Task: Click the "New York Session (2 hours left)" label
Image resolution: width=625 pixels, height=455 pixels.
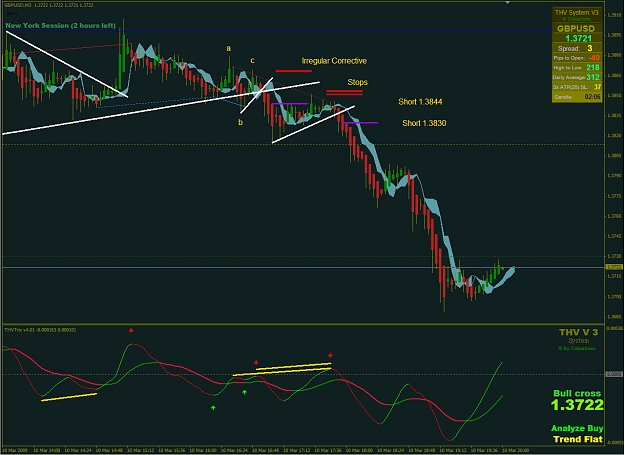Action: pyautogui.click(x=61, y=25)
